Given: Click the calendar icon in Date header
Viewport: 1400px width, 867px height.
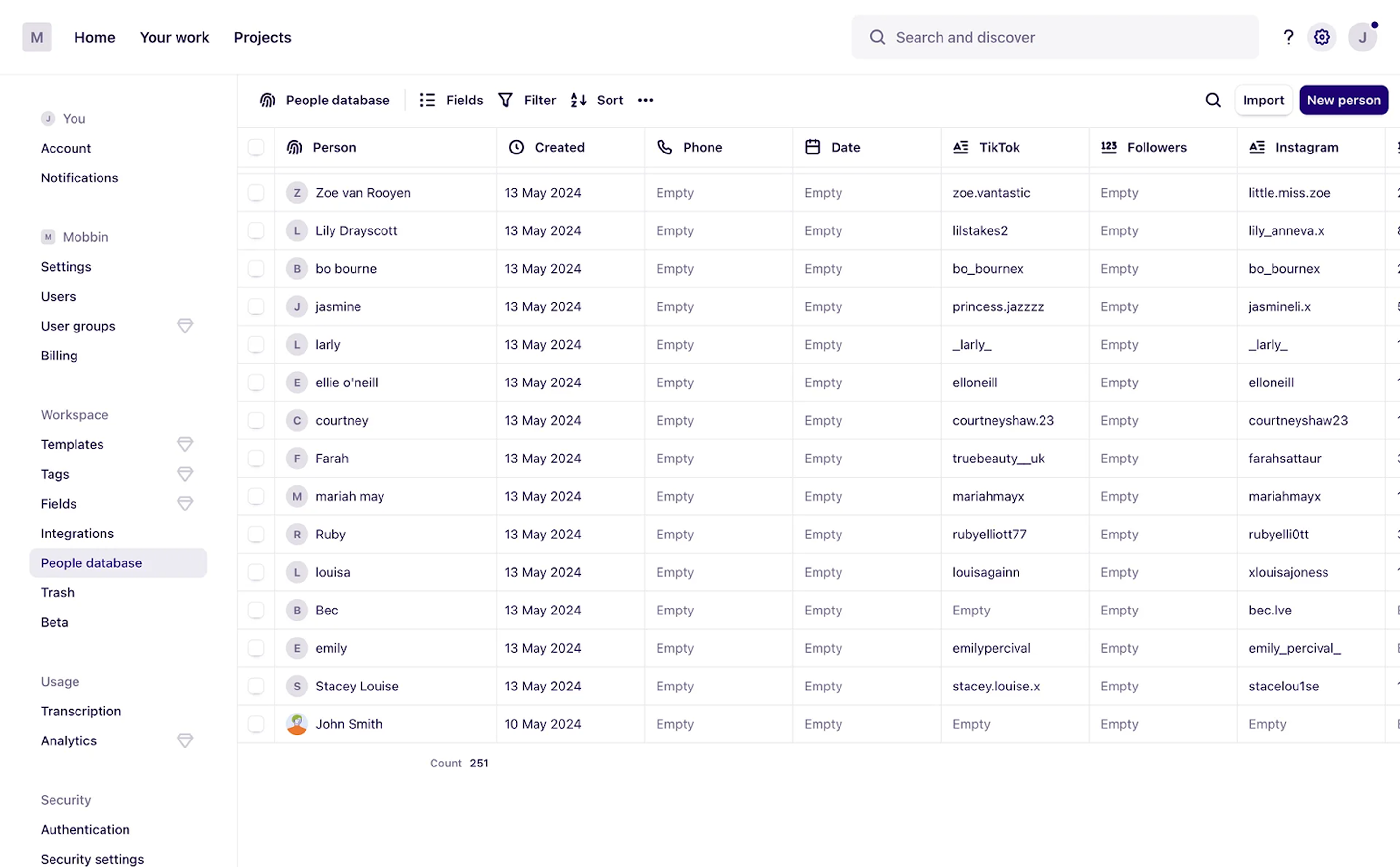Looking at the screenshot, I should (x=813, y=148).
